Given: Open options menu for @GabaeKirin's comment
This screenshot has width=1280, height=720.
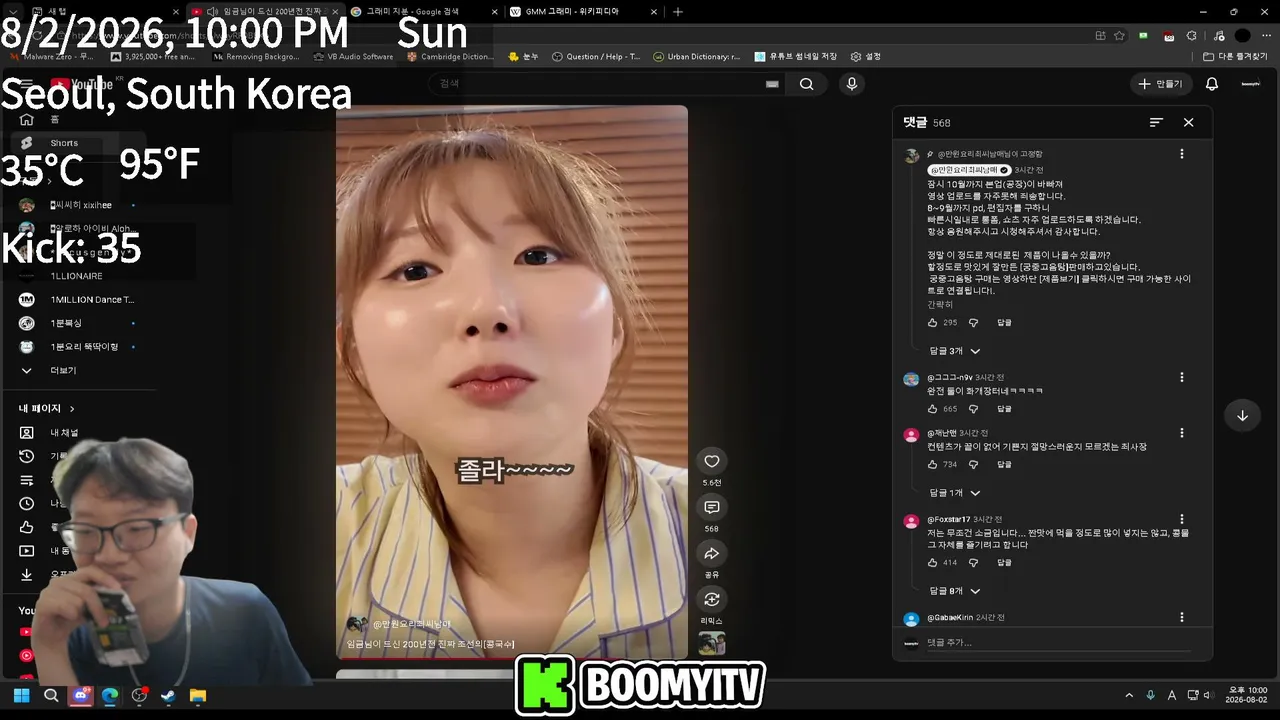Looking at the screenshot, I should [x=1181, y=618].
